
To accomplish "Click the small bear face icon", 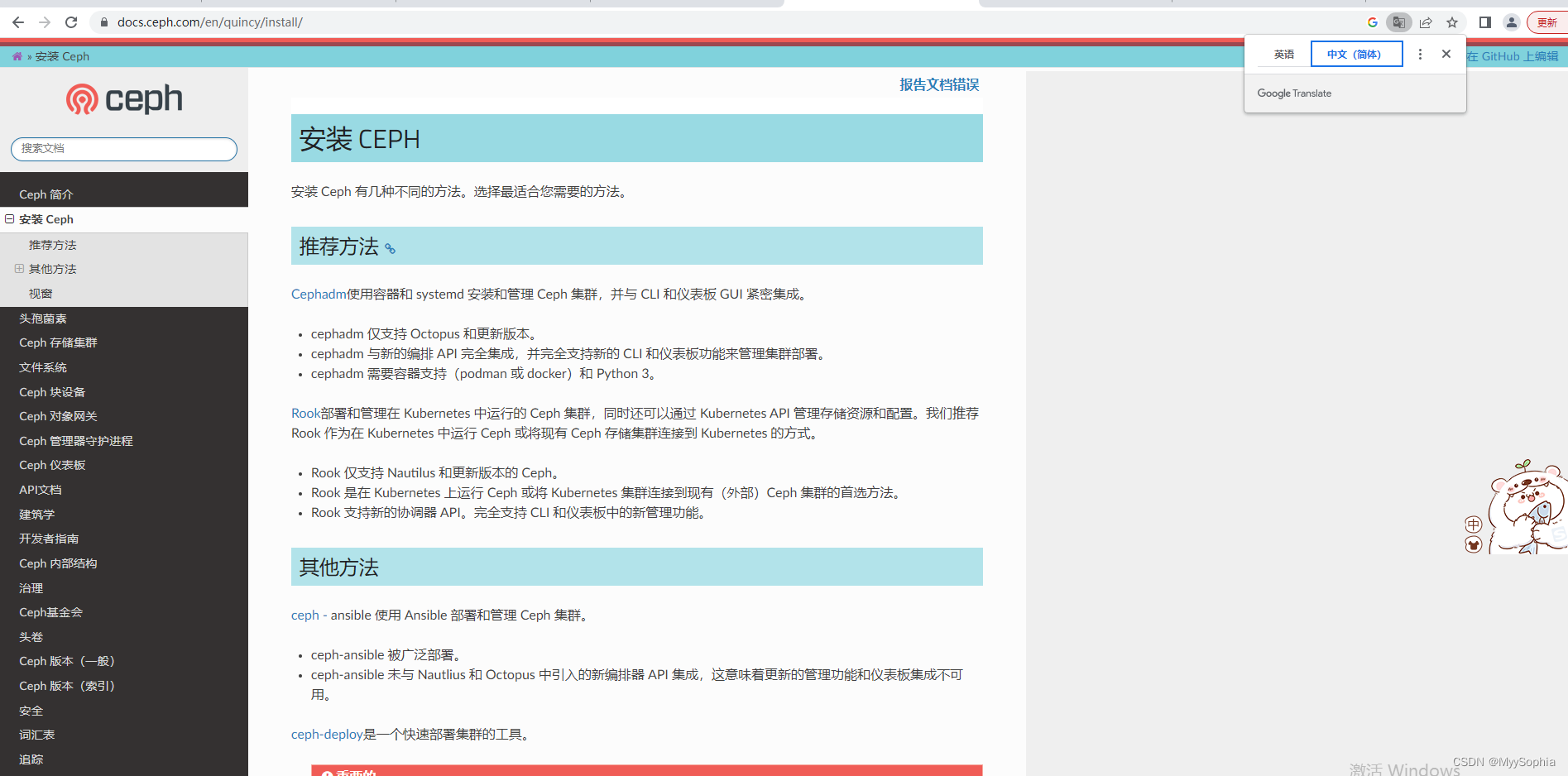I will click(1474, 544).
